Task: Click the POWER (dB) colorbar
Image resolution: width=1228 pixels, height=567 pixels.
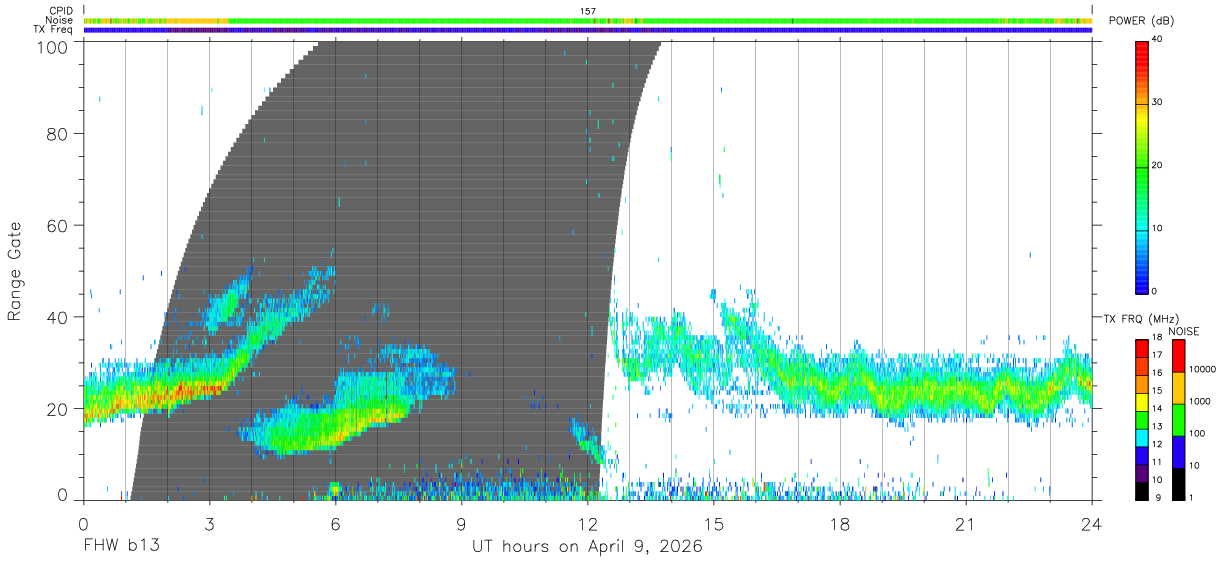Action: coord(1141,166)
